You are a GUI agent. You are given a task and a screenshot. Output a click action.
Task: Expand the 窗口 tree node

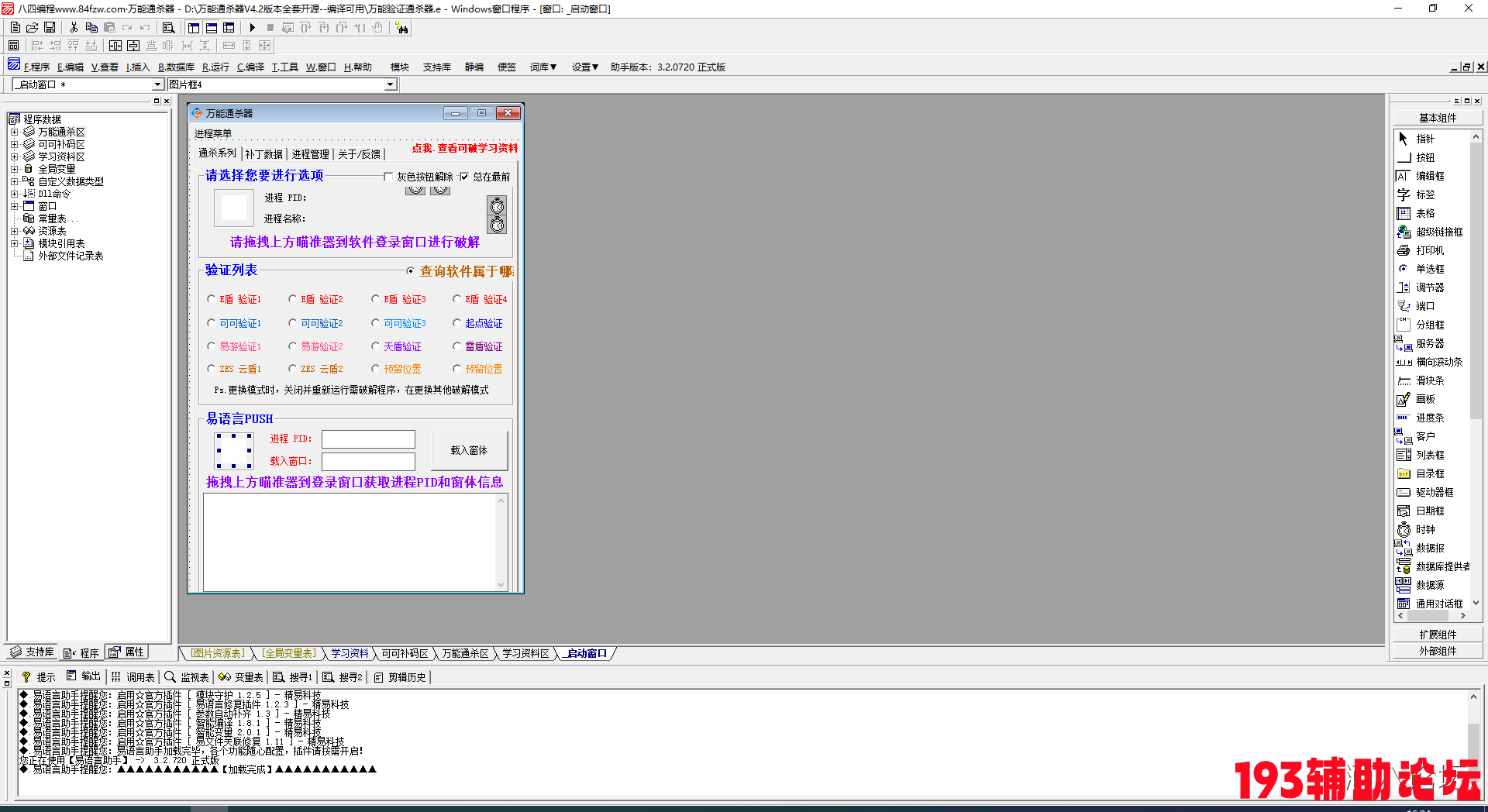pos(14,206)
